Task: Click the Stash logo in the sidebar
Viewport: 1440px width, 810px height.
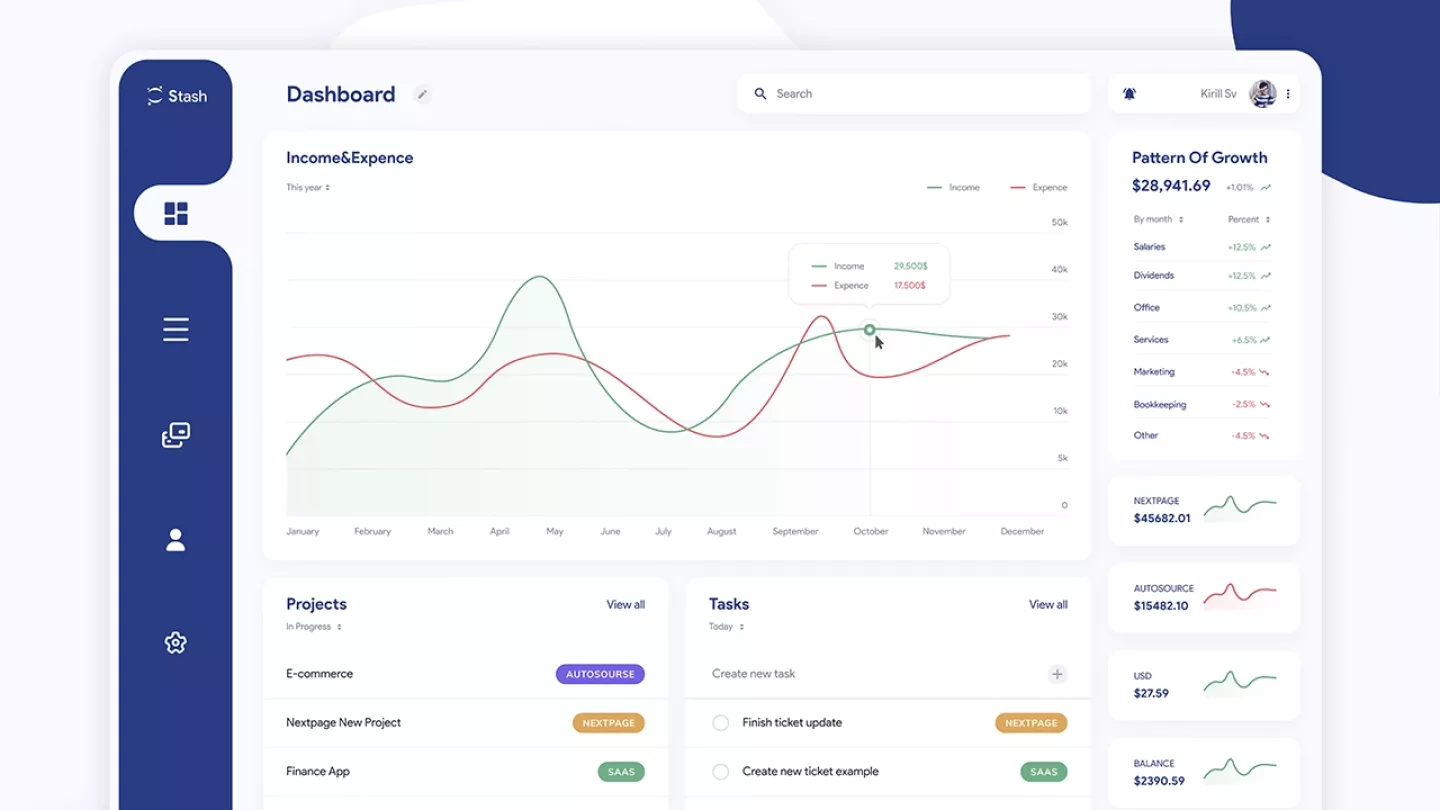Action: coord(177,96)
